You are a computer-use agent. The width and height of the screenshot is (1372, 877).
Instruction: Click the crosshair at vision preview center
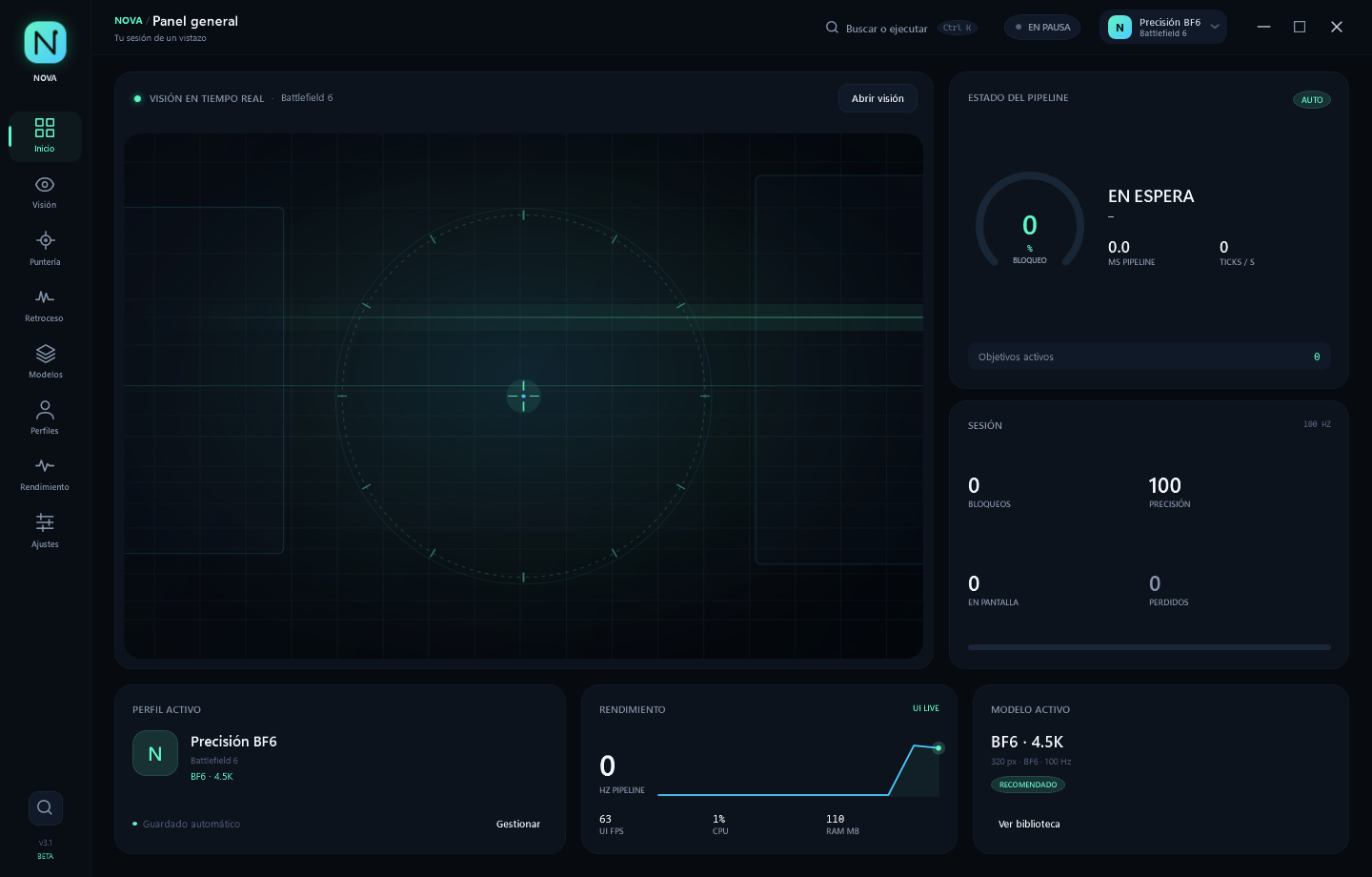pos(523,396)
